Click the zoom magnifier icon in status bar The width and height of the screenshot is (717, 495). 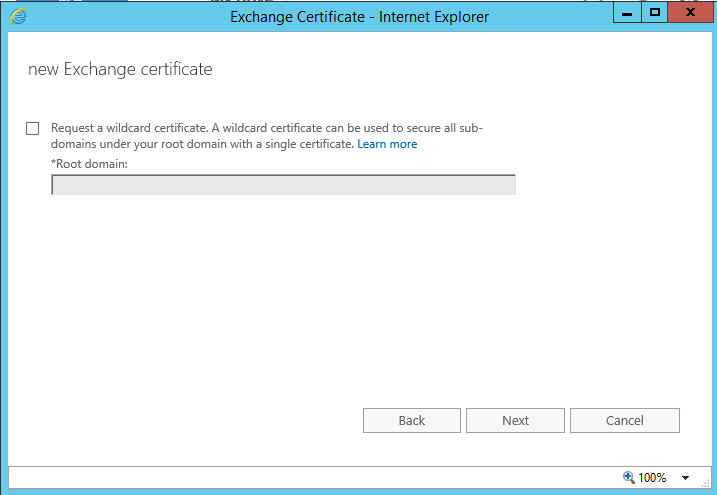(628, 478)
